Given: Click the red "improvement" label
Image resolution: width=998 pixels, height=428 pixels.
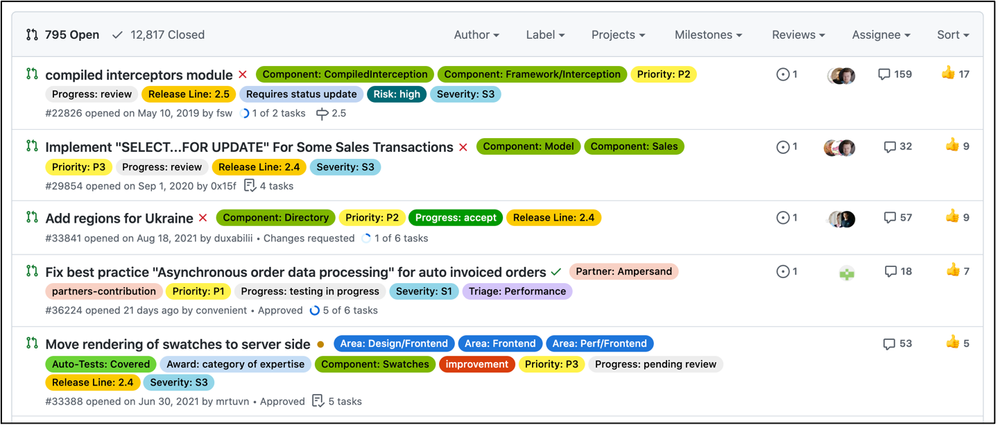Looking at the screenshot, I should click(x=476, y=364).
